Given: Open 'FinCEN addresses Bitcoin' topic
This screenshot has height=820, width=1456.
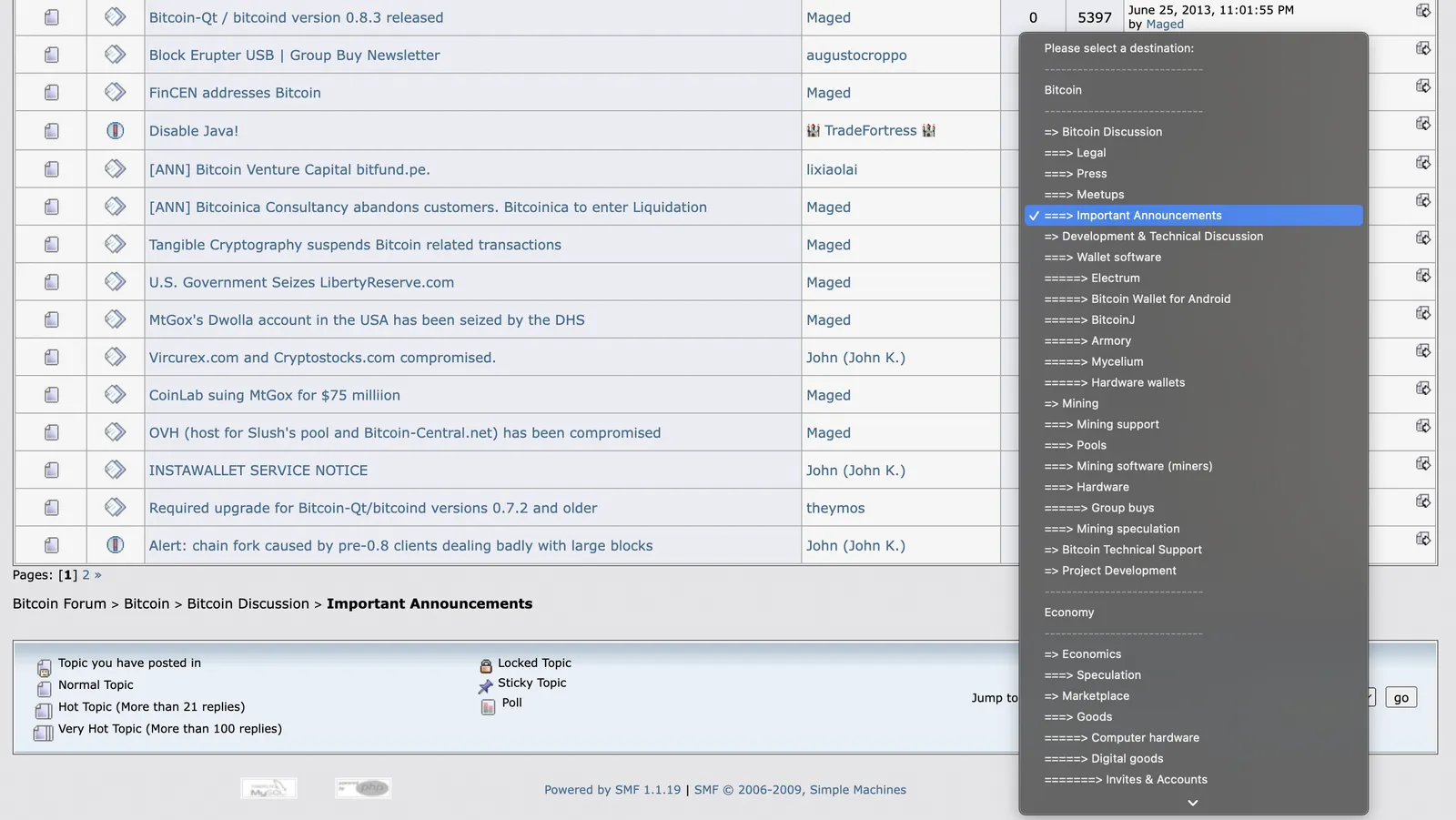Looking at the screenshot, I should click(235, 93).
